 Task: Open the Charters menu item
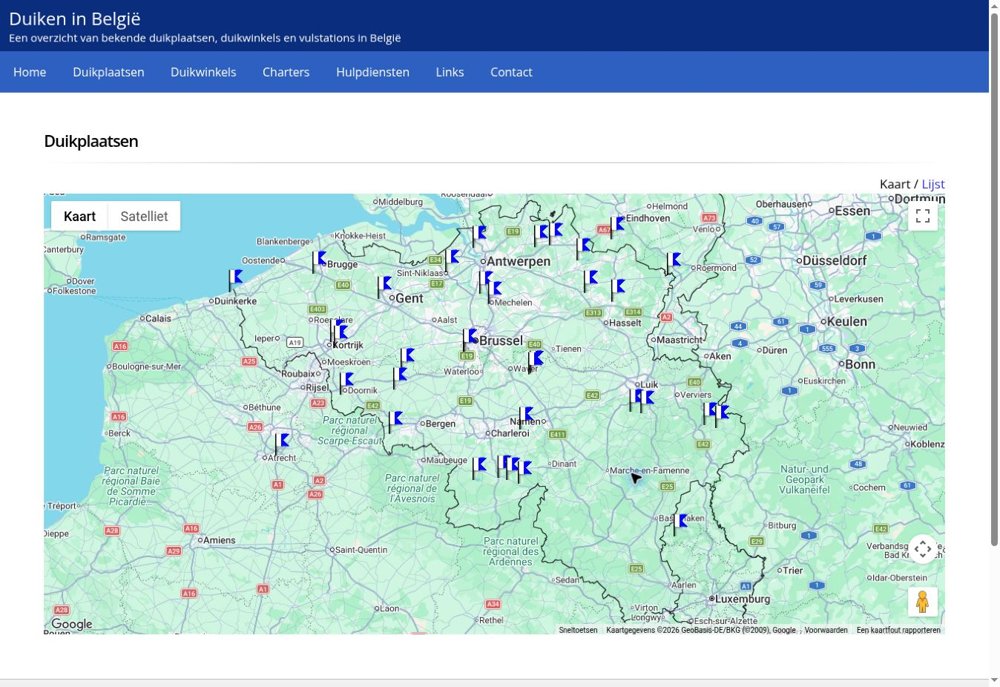(x=286, y=72)
